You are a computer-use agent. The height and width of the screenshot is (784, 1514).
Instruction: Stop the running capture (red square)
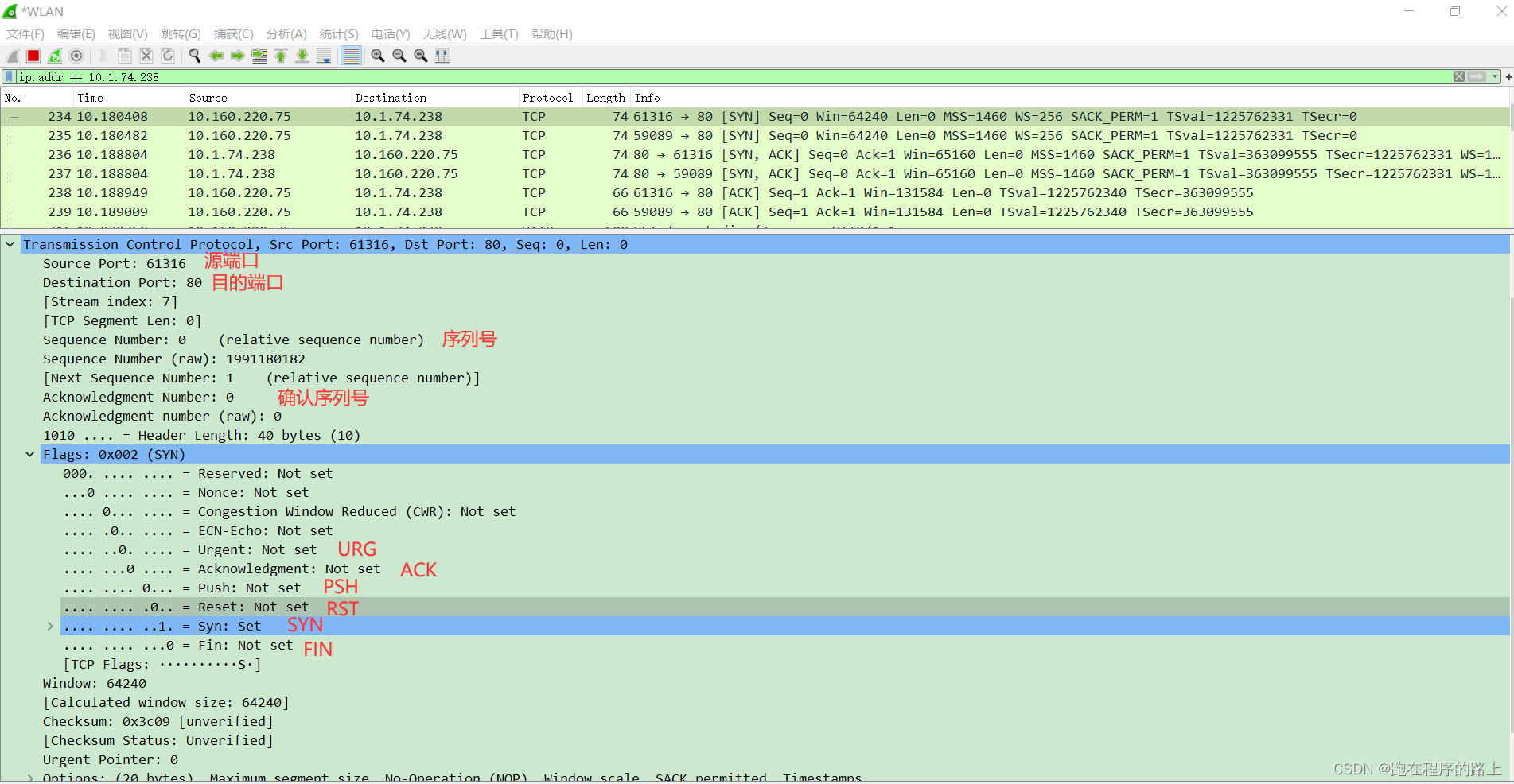[33, 56]
